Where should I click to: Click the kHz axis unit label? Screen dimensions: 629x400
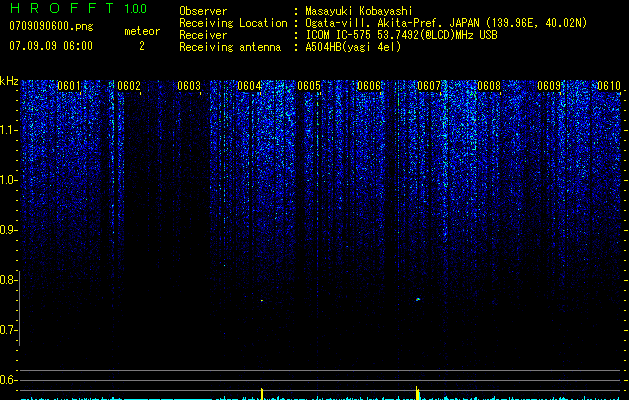click(9, 81)
